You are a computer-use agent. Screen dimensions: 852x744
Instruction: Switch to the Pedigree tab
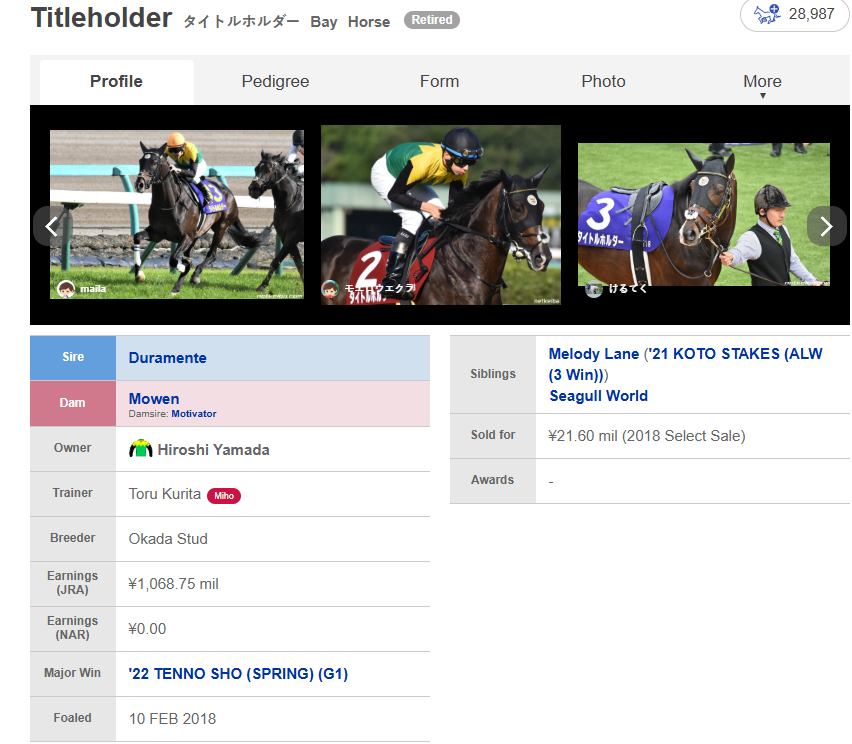pos(275,82)
